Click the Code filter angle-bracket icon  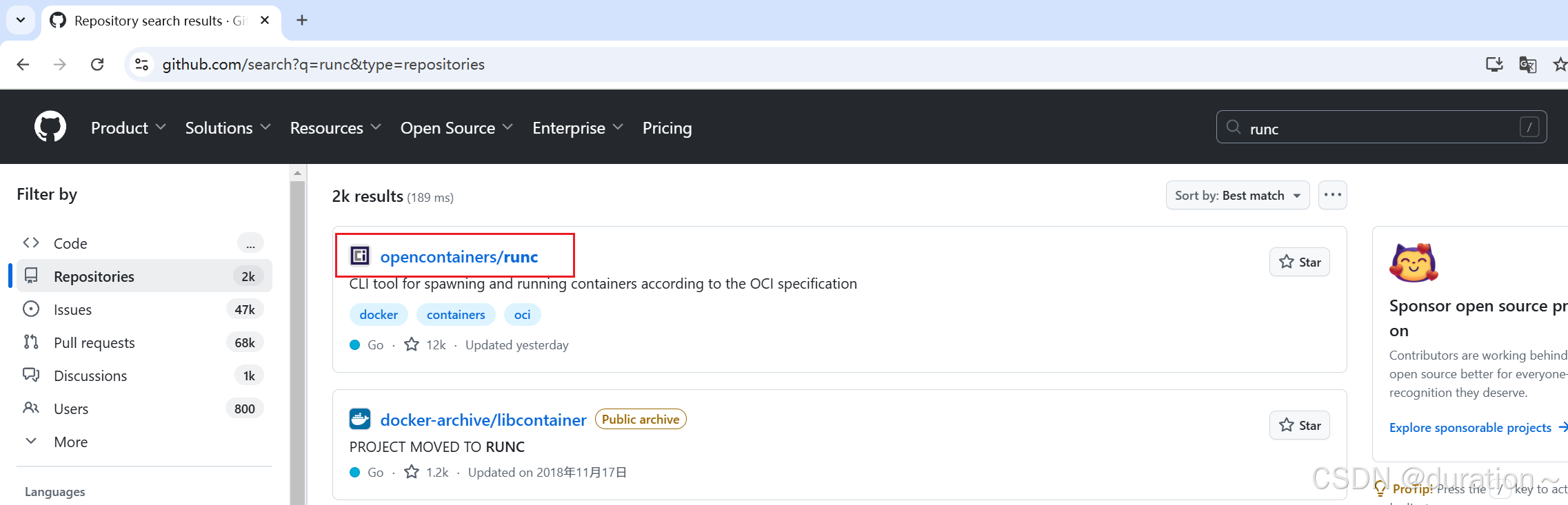[x=31, y=243]
